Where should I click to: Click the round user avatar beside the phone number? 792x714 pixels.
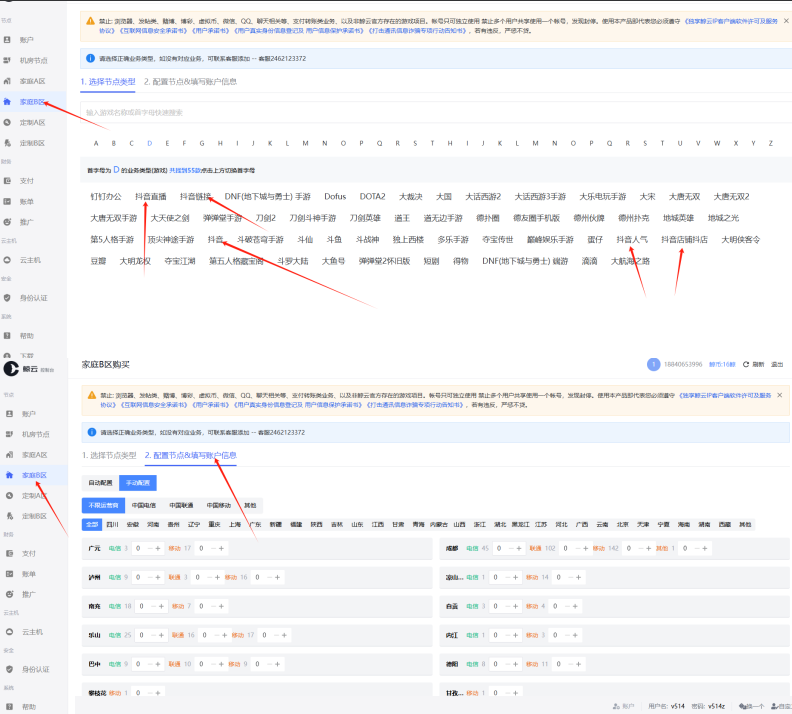point(654,364)
